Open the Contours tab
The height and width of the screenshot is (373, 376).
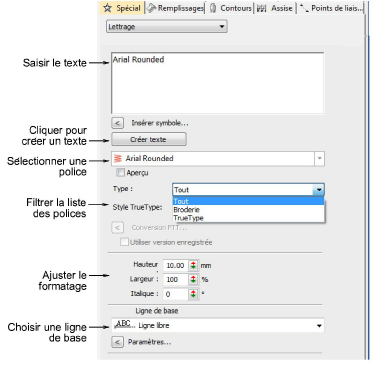tap(230, 8)
